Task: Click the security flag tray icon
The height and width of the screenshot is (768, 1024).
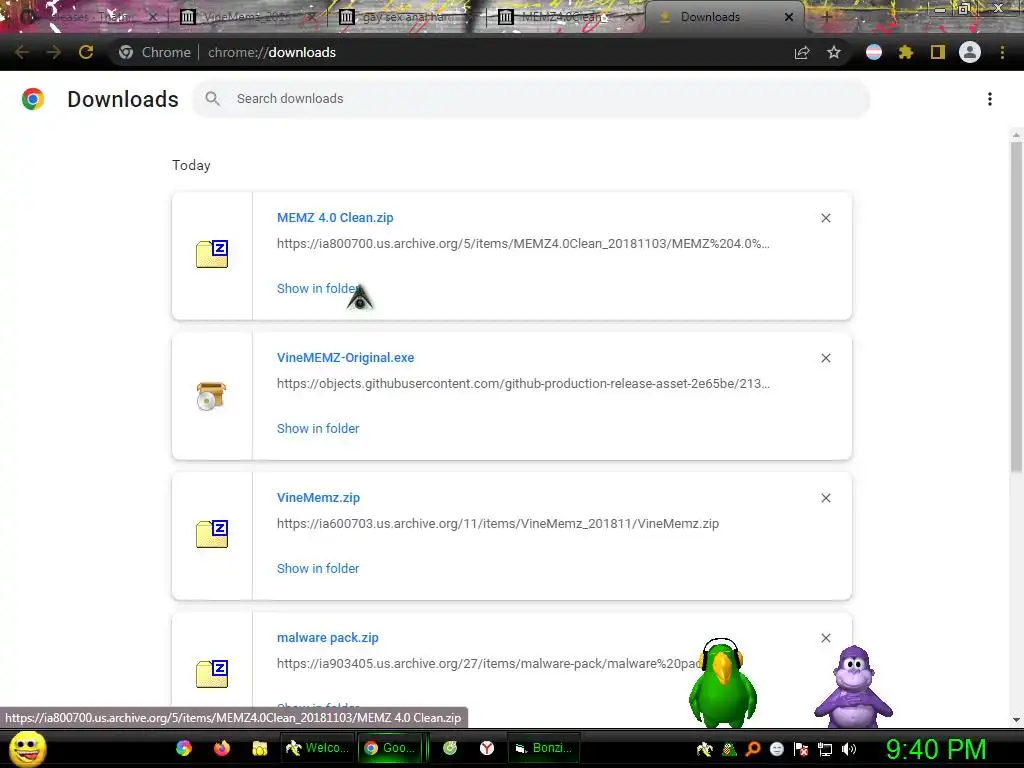Action: point(801,749)
